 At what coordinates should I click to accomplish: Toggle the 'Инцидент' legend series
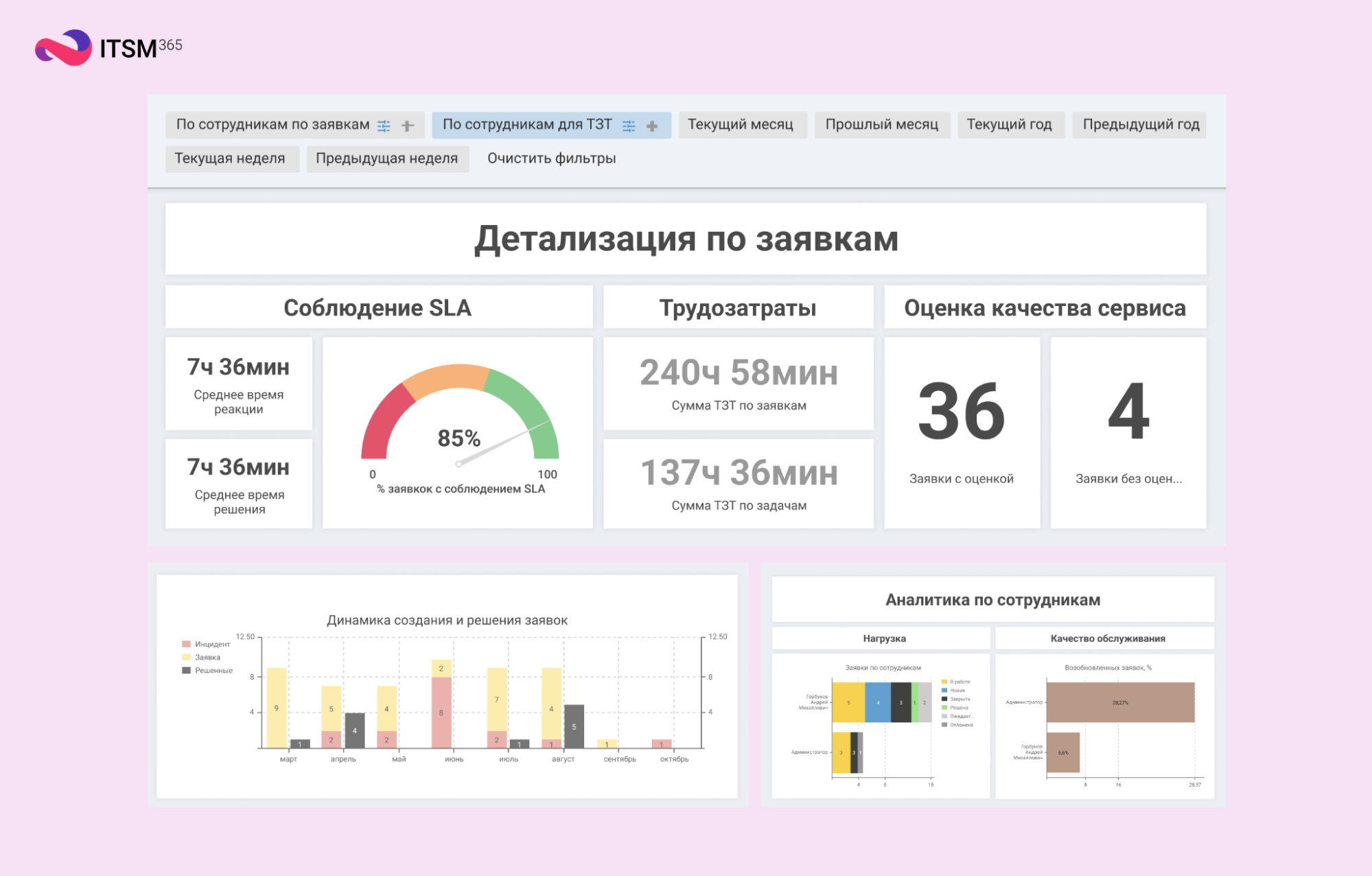(206, 644)
